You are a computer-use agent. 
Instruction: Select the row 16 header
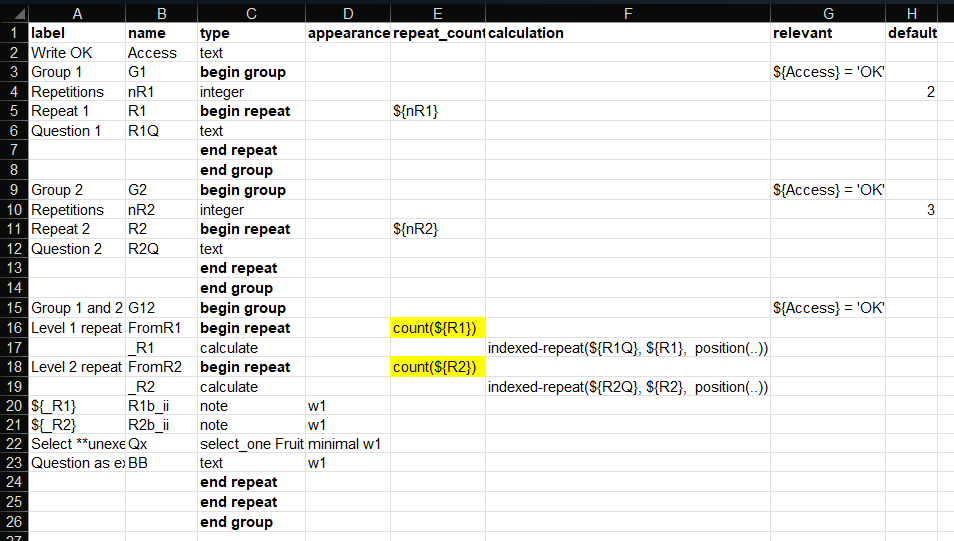click(x=13, y=328)
